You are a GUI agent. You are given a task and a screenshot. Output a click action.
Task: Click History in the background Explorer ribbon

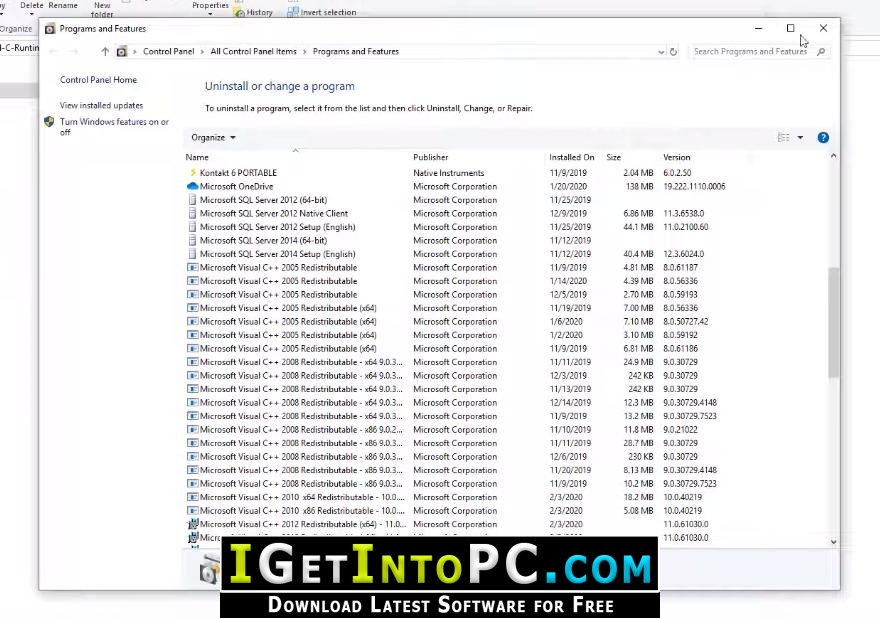tap(255, 12)
